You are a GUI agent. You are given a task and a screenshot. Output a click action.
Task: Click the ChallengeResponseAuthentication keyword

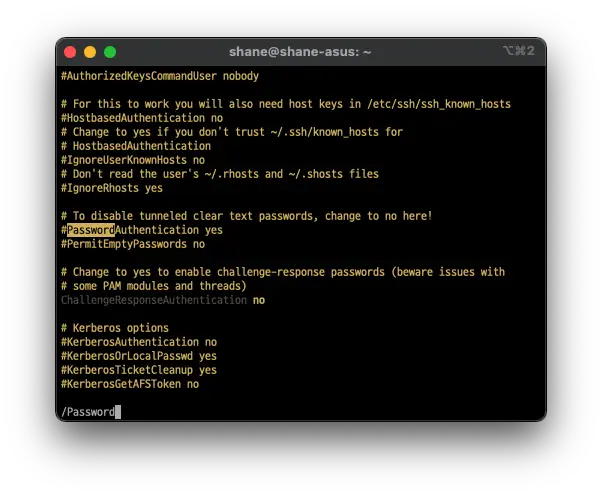coord(154,300)
